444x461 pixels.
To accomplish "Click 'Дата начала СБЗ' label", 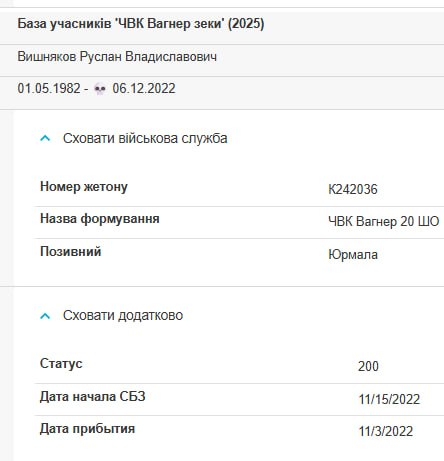I will click(93, 396).
